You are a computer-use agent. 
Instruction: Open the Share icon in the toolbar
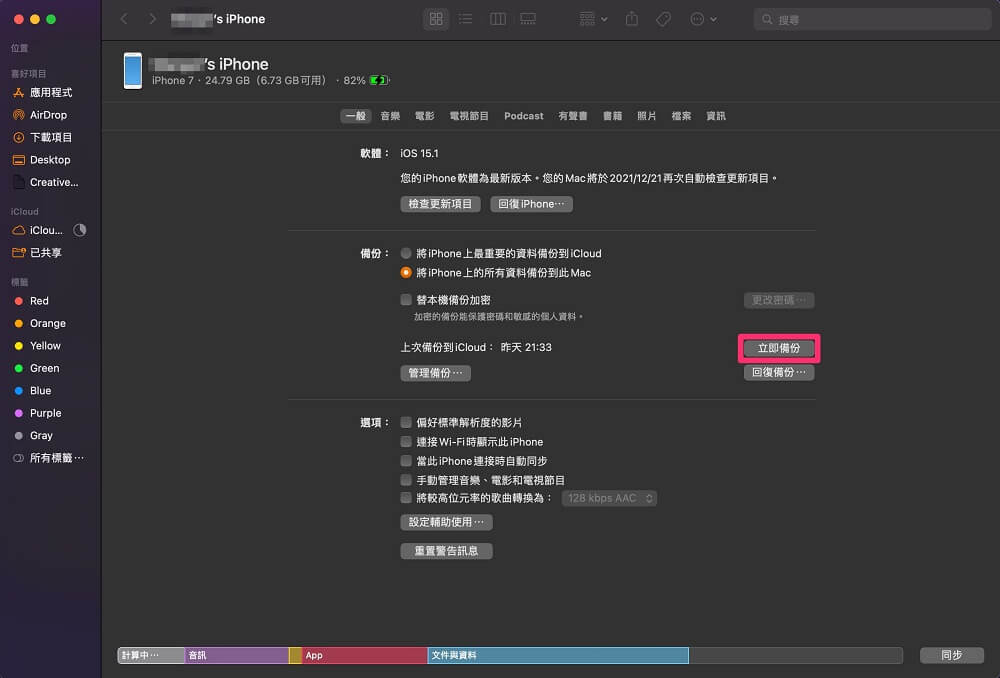coord(631,19)
